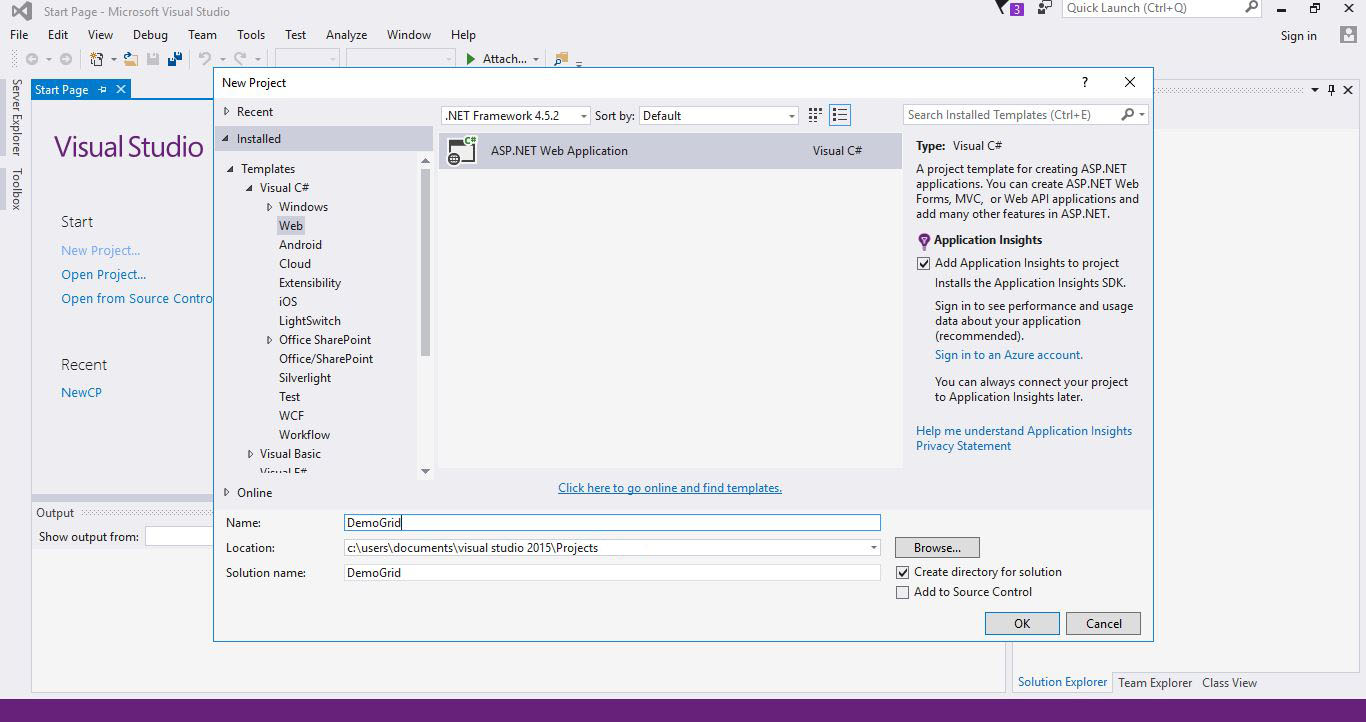Click the Undo toolbar icon

tap(205, 59)
